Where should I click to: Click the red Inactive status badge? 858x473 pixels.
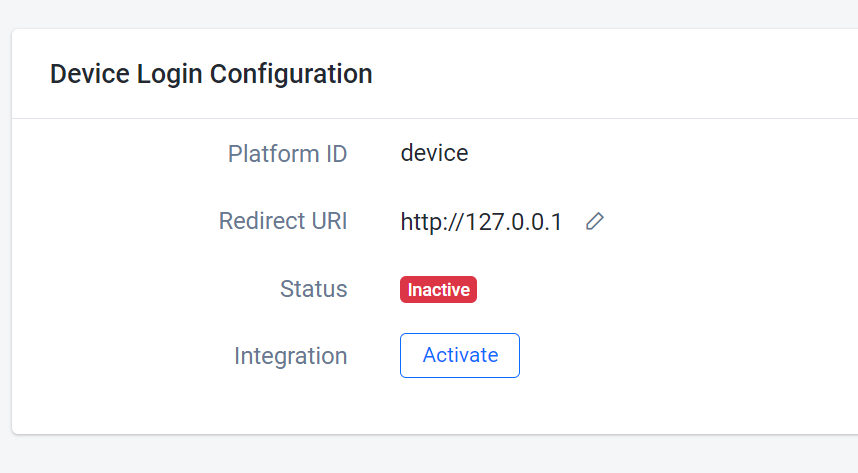(x=438, y=289)
